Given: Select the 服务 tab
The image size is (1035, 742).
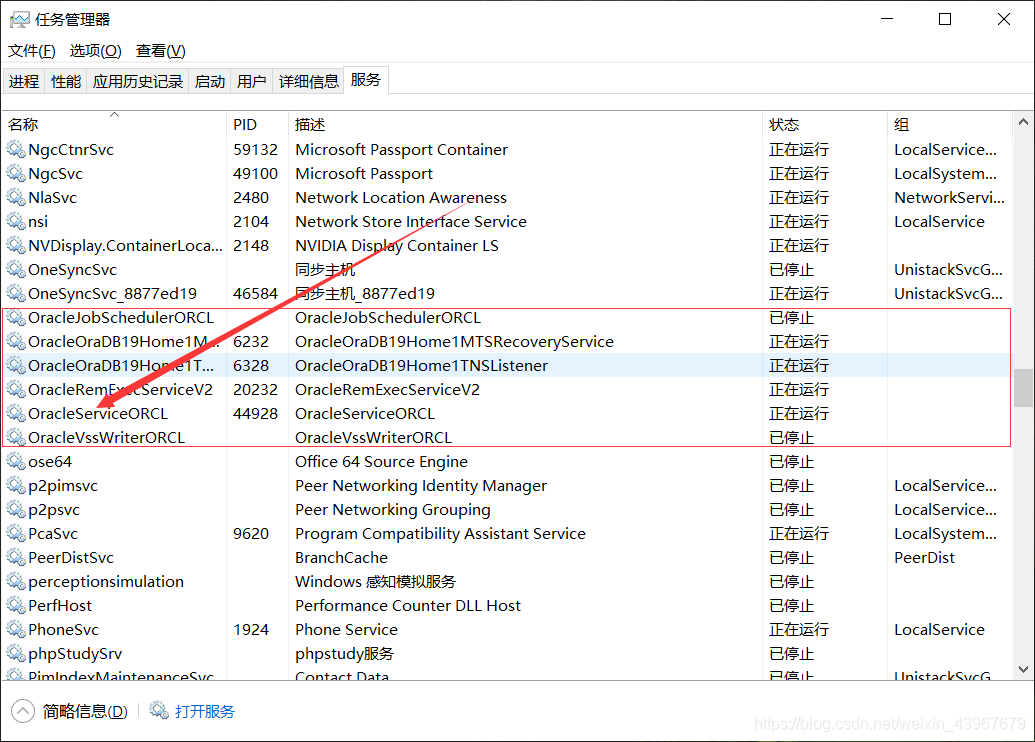Looking at the screenshot, I should pyautogui.click(x=366, y=80).
